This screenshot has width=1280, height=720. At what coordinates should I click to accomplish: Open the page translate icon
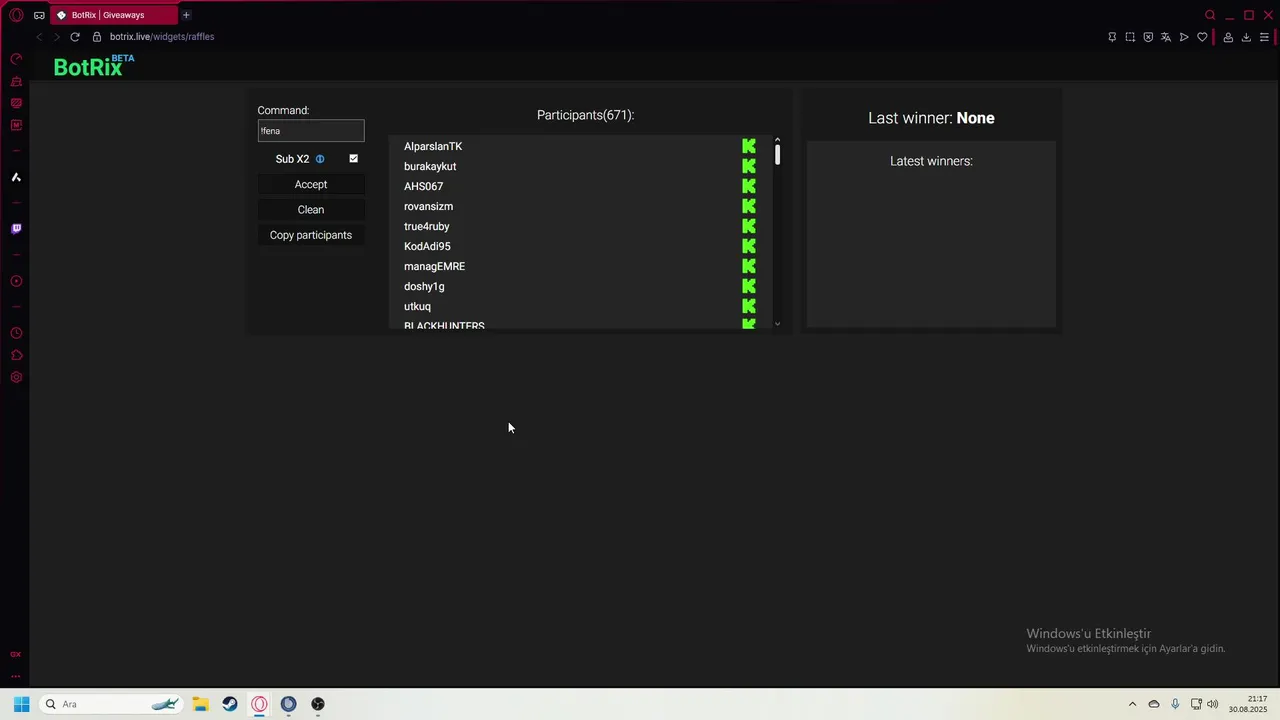[x=1166, y=37]
